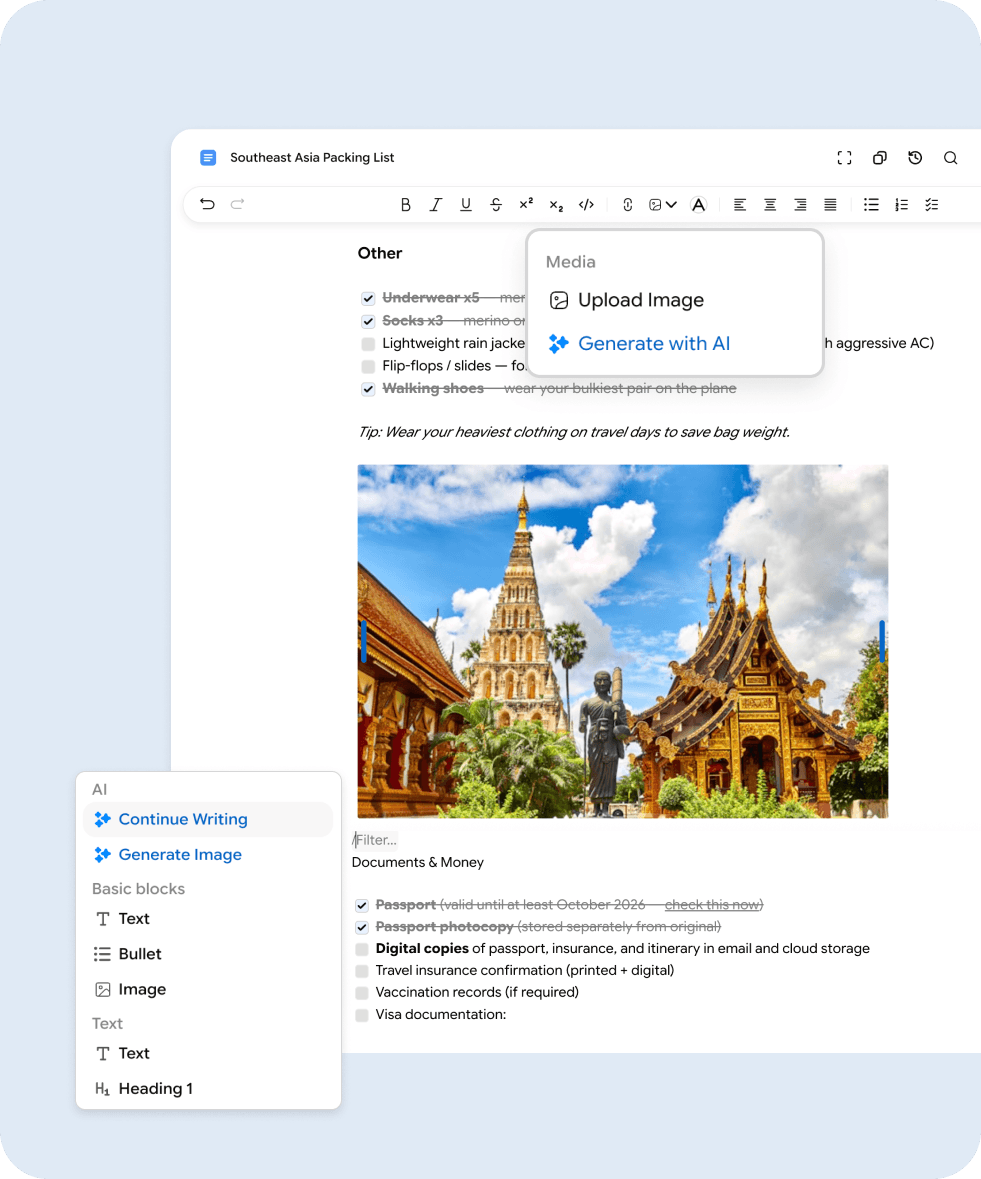Screen dimensions: 981x1179
Task: Check the Flip-flops / slides item
Action: pos(368,366)
